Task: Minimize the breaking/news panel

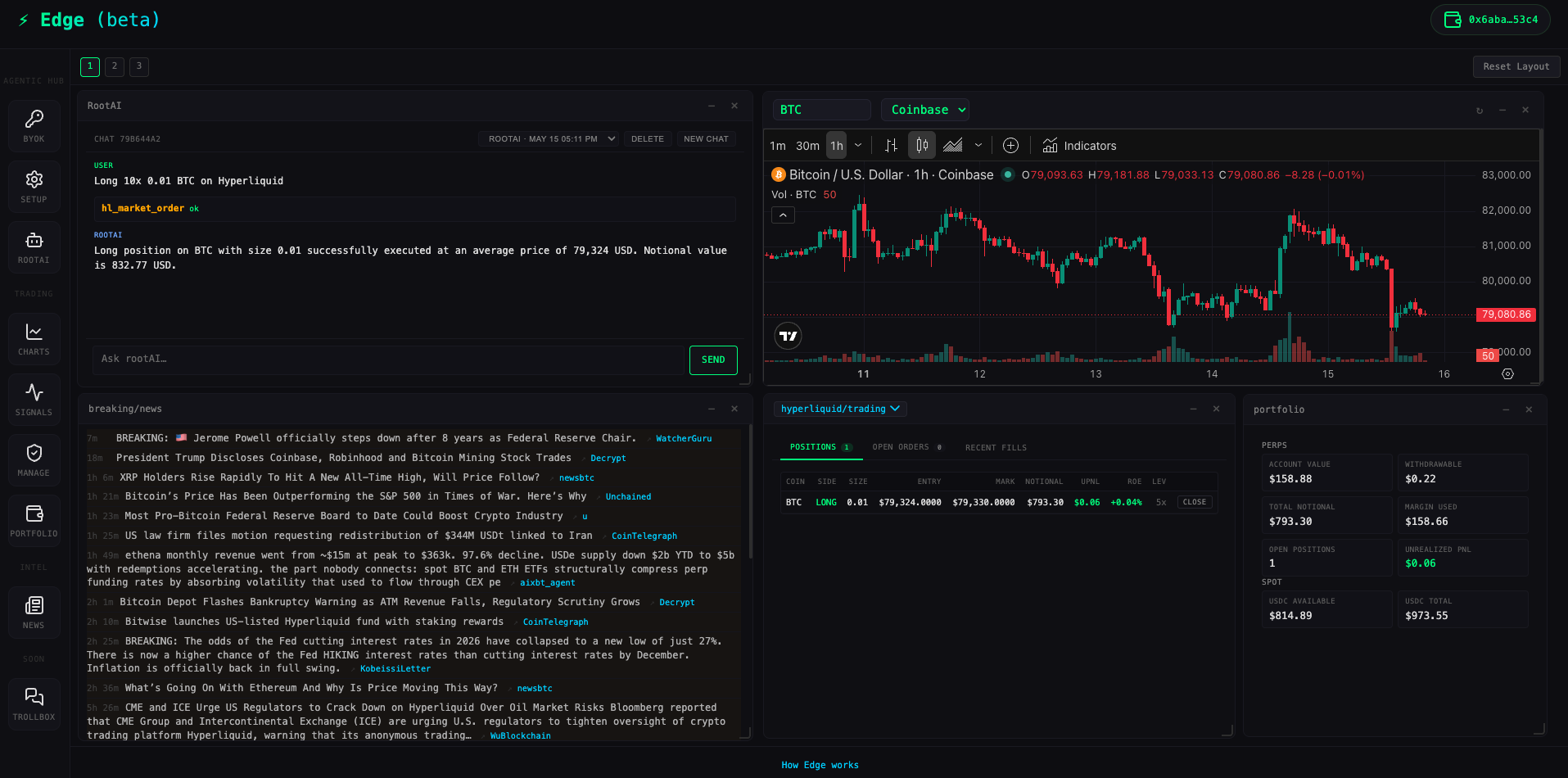Action: 712,409
